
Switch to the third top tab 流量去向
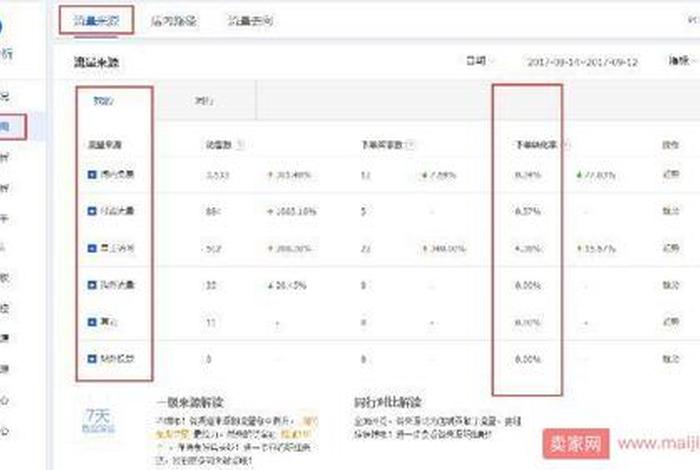tap(250, 21)
